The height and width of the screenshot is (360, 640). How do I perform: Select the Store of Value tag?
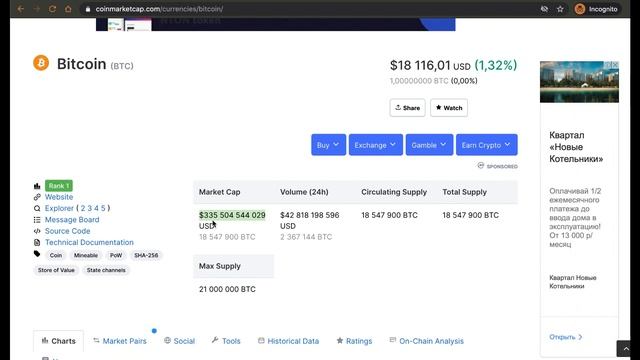pyautogui.click(x=56, y=270)
